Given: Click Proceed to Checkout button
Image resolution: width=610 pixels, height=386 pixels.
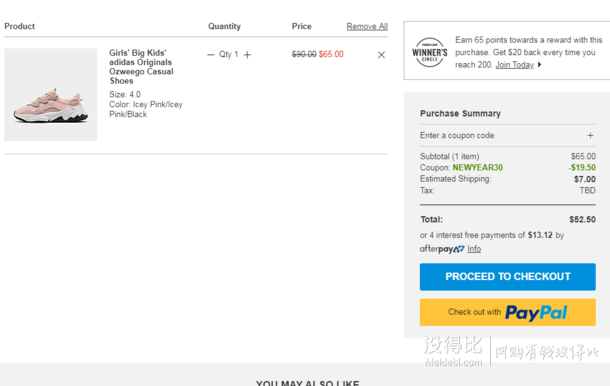Looking at the screenshot, I should (x=508, y=277).
